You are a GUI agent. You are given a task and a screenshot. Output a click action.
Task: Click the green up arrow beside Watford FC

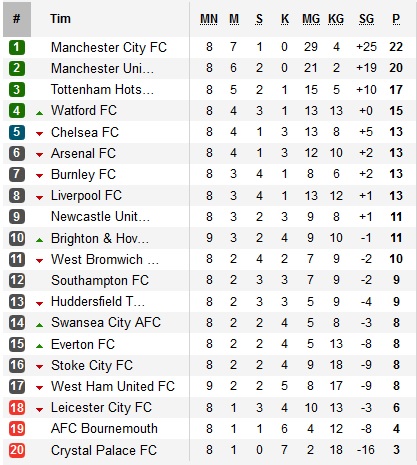[39, 113]
